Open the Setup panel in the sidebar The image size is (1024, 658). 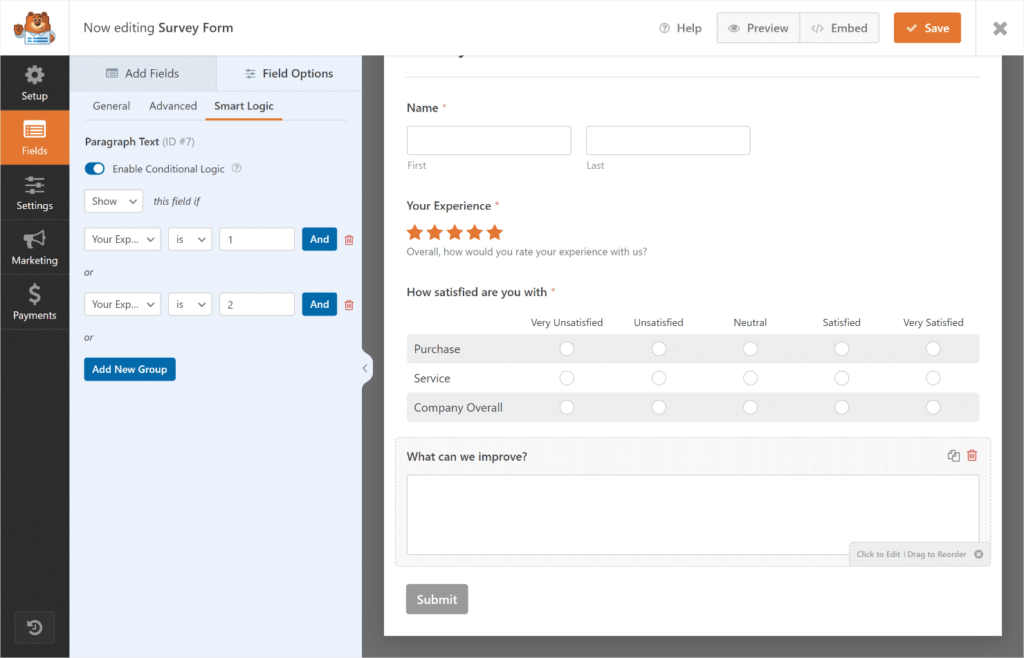(x=35, y=83)
